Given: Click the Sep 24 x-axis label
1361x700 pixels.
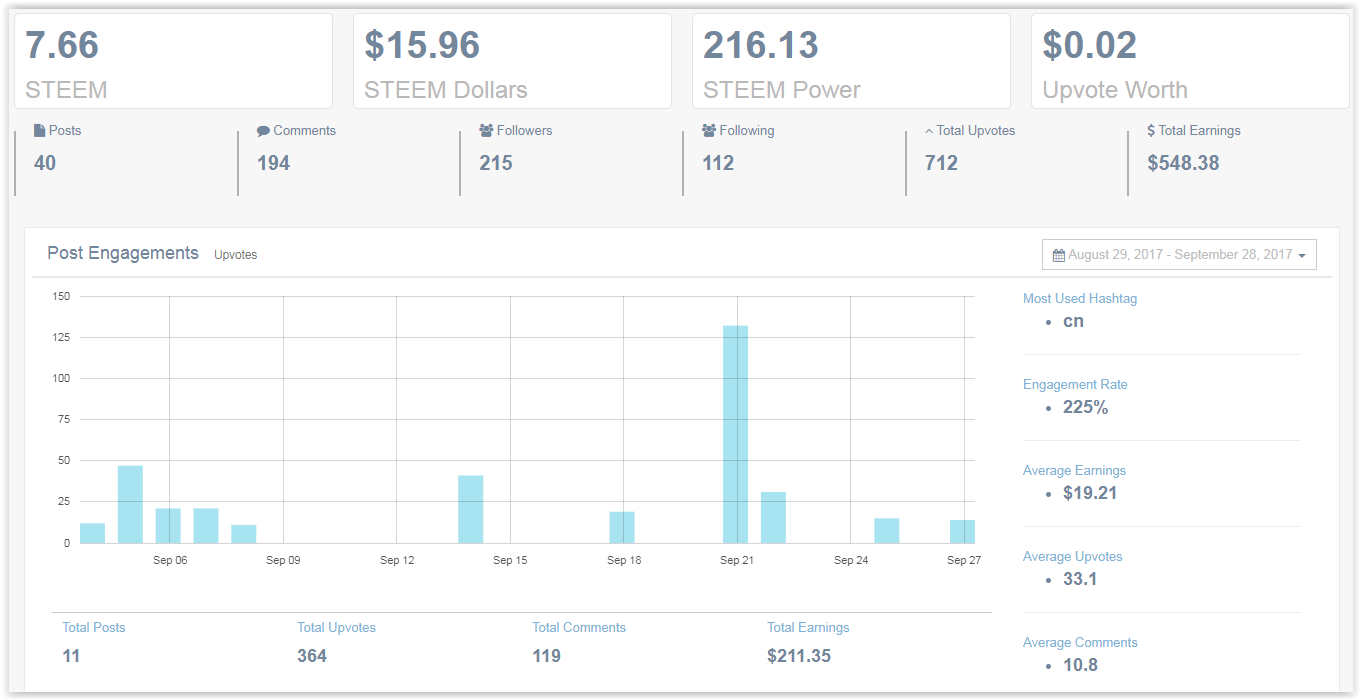Looking at the screenshot, I should click(851, 560).
